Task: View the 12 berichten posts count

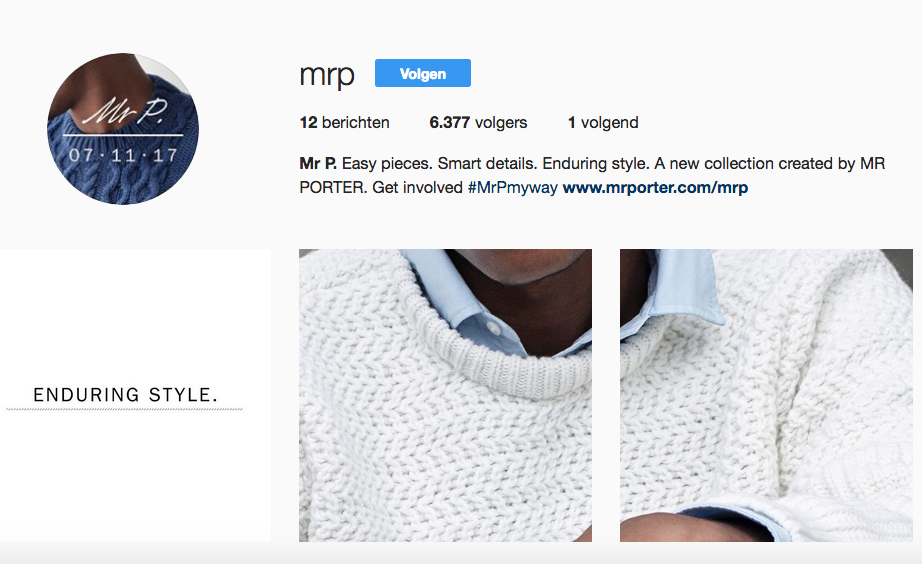Action: click(x=345, y=122)
